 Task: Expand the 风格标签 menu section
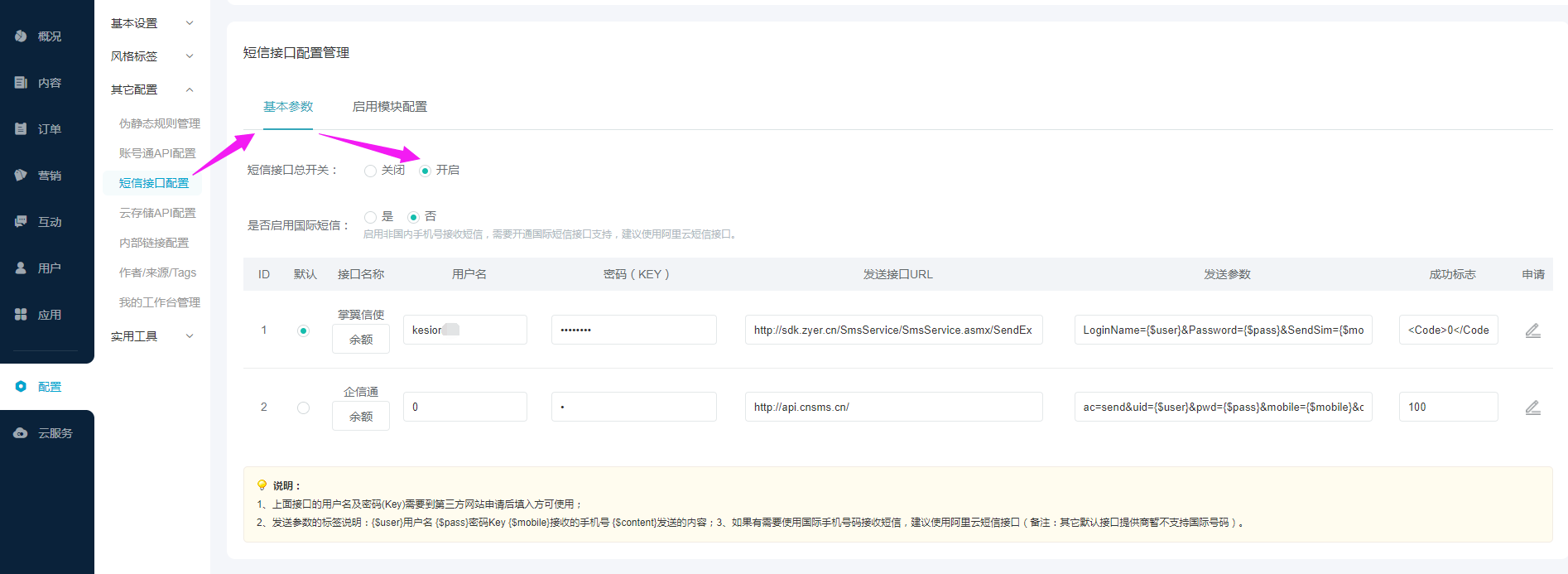[152, 56]
